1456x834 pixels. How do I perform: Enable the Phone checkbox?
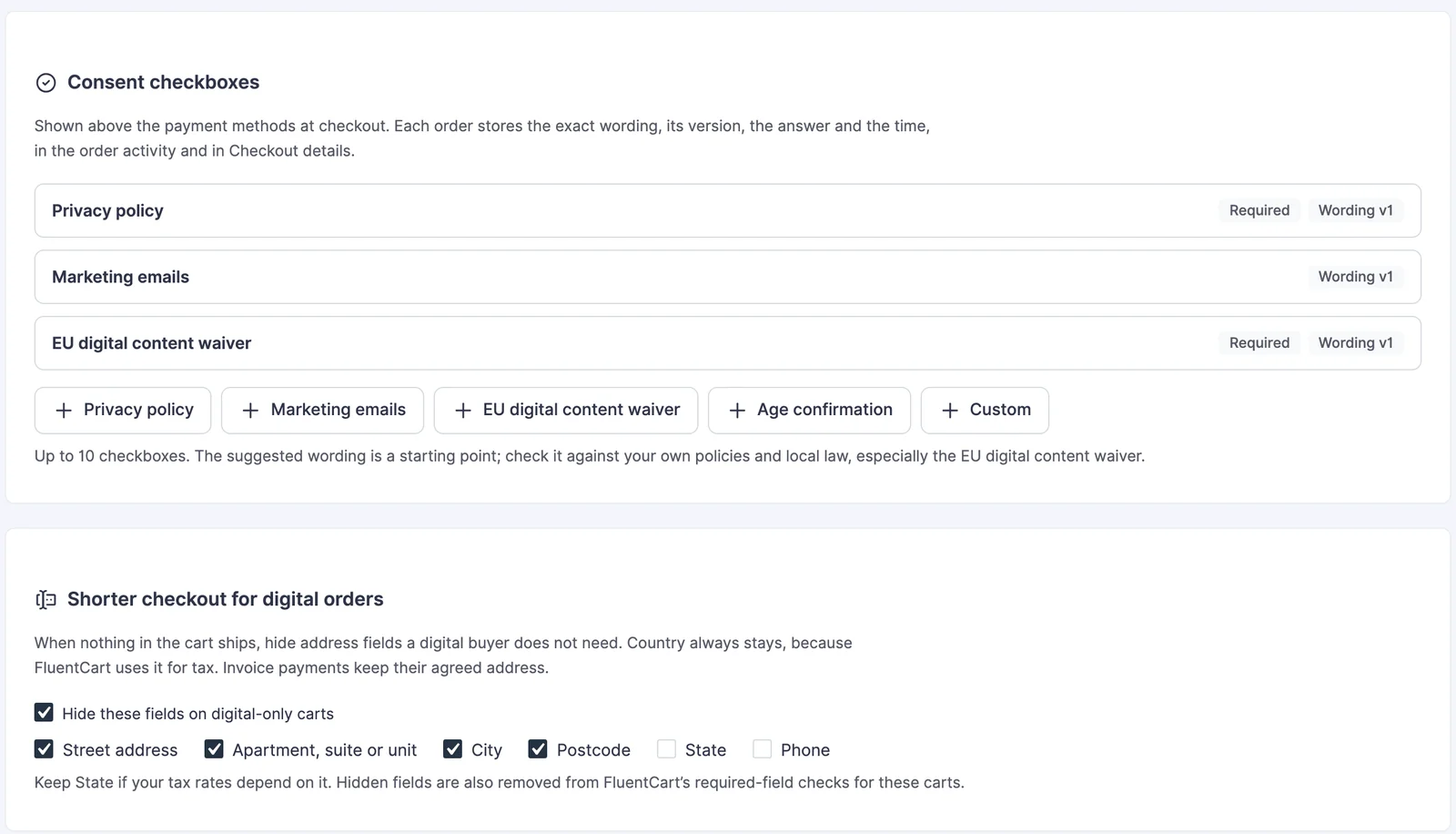tap(762, 748)
